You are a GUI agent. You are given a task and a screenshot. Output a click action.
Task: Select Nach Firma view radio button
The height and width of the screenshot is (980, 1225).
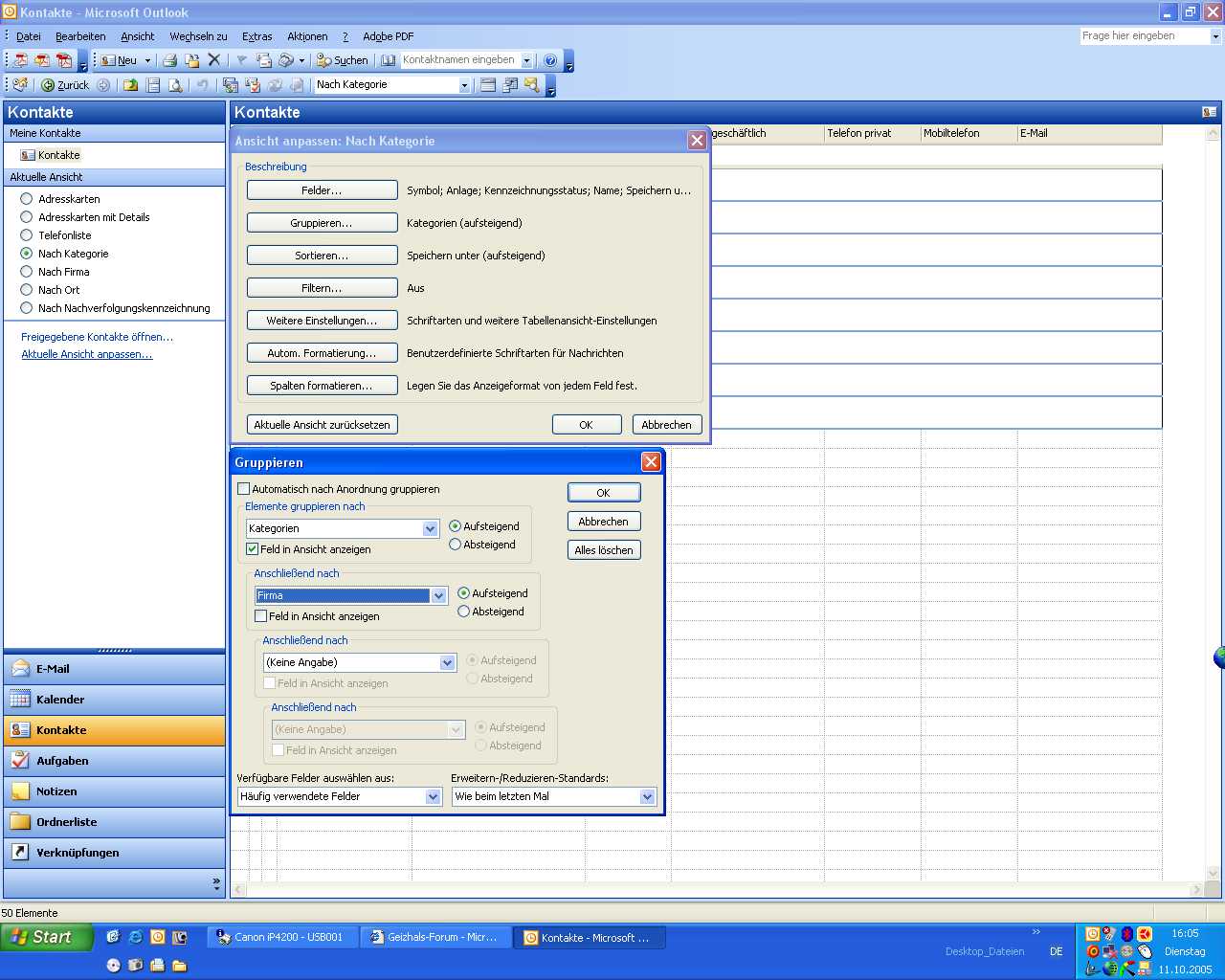point(27,272)
